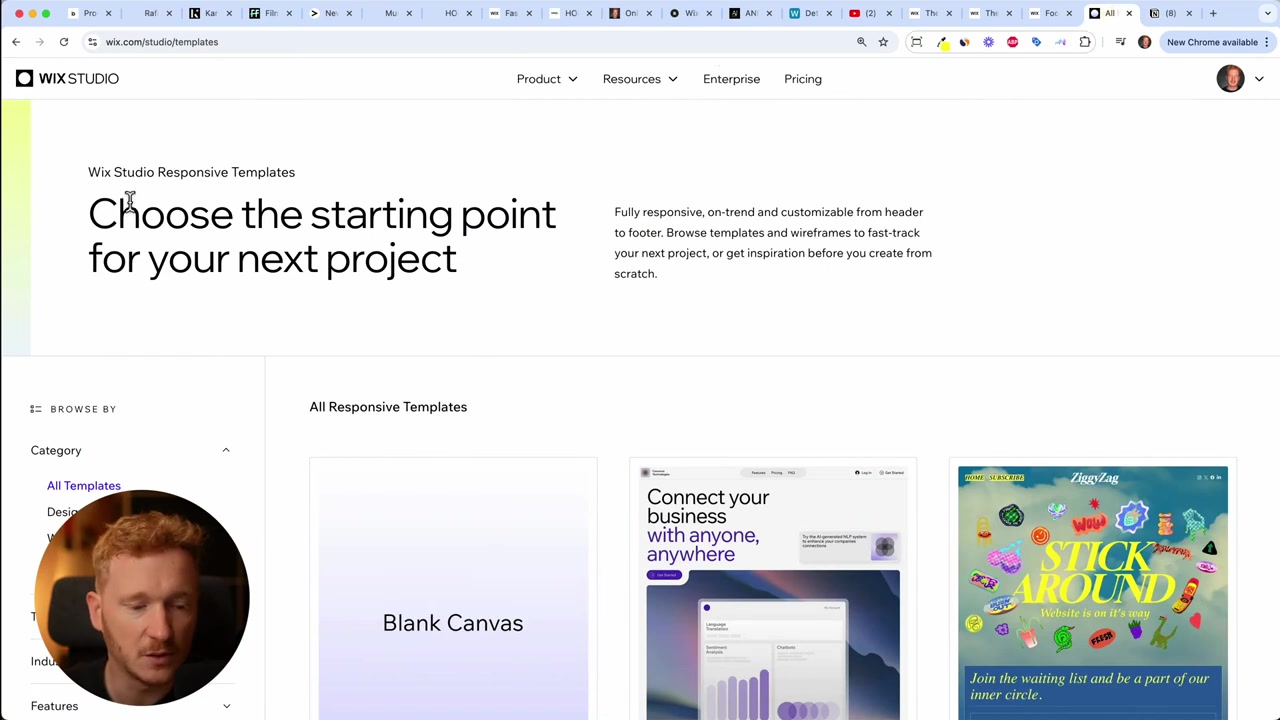Open the site information icon in address bar
The image size is (1280, 720).
tap(92, 42)
